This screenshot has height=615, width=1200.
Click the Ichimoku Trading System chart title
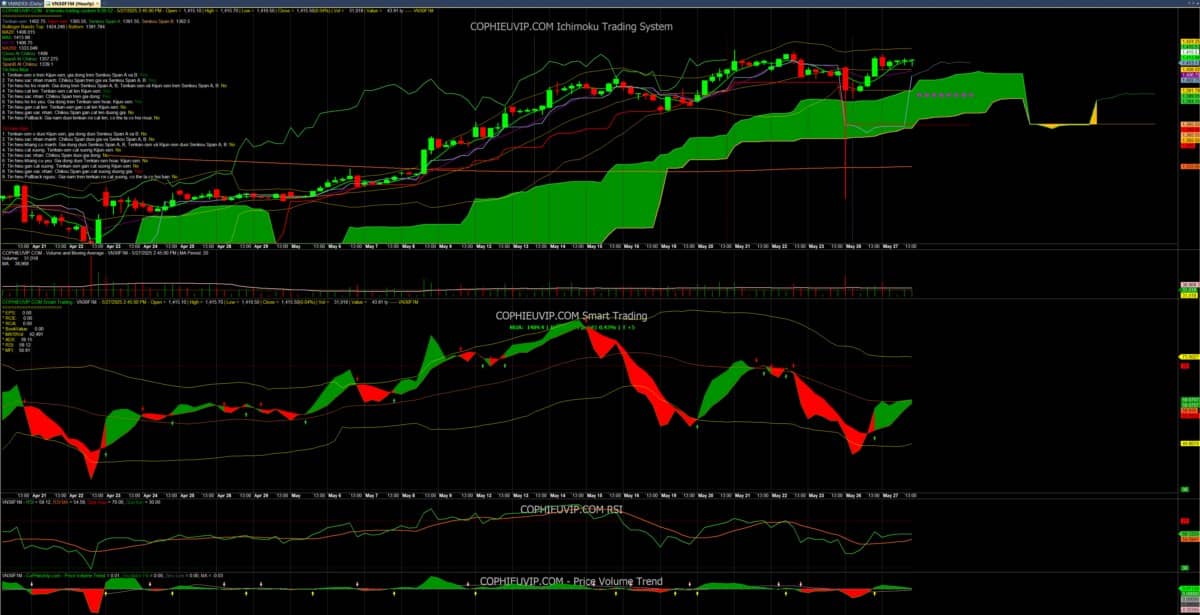(571, 26)
